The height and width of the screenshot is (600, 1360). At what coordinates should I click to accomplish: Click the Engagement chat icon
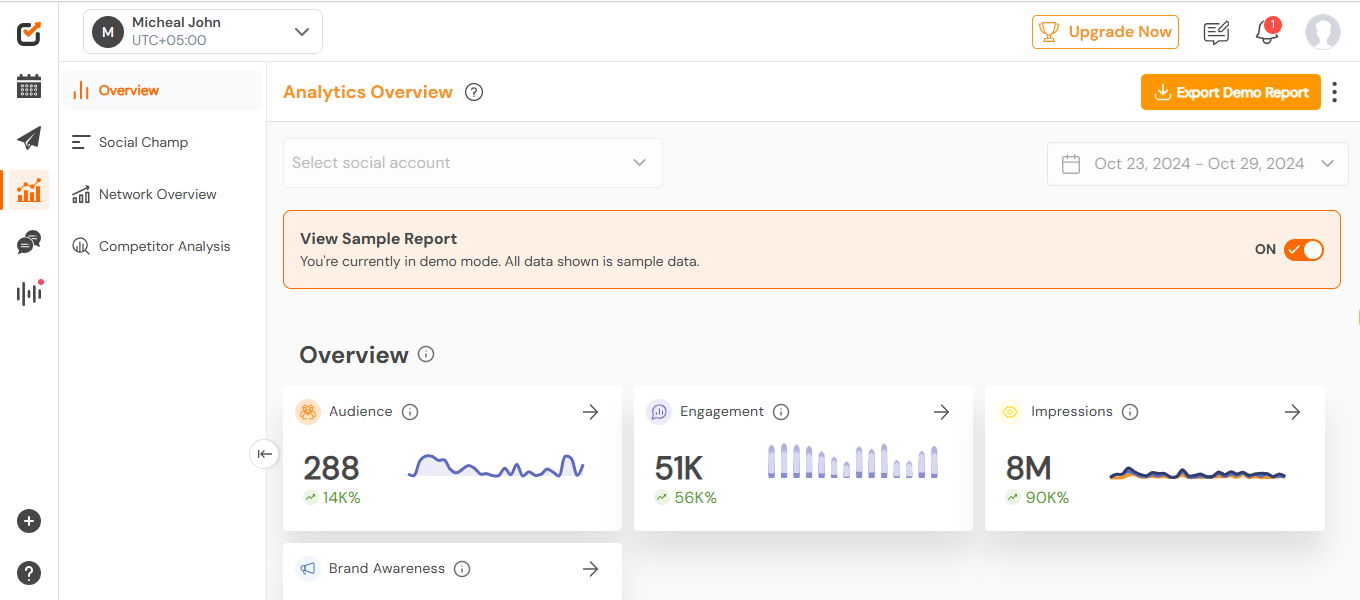coord(658,412)
